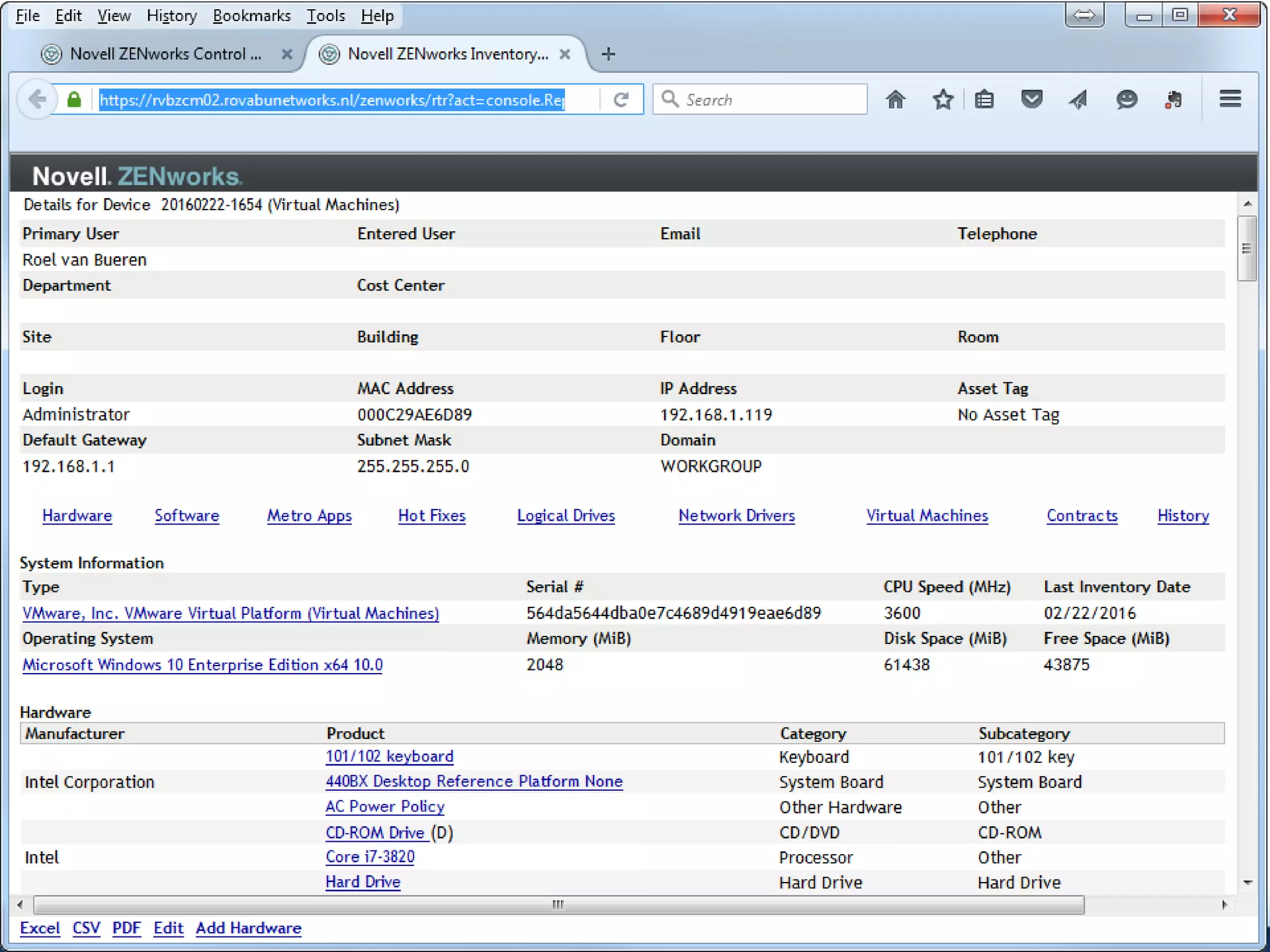The width and height of the screenshot is (1270, 952).
Task: Open the Logical Drives link
Action: click(566, 516)
